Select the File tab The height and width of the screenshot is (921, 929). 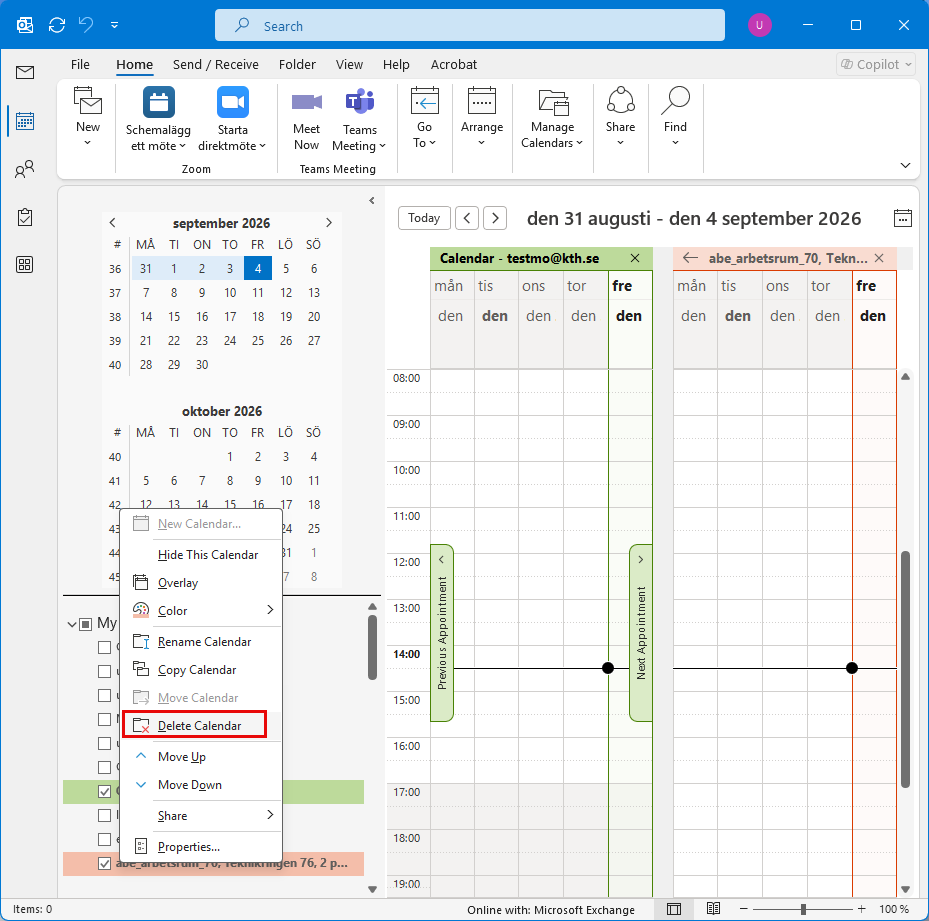click(x=80, y=64)
